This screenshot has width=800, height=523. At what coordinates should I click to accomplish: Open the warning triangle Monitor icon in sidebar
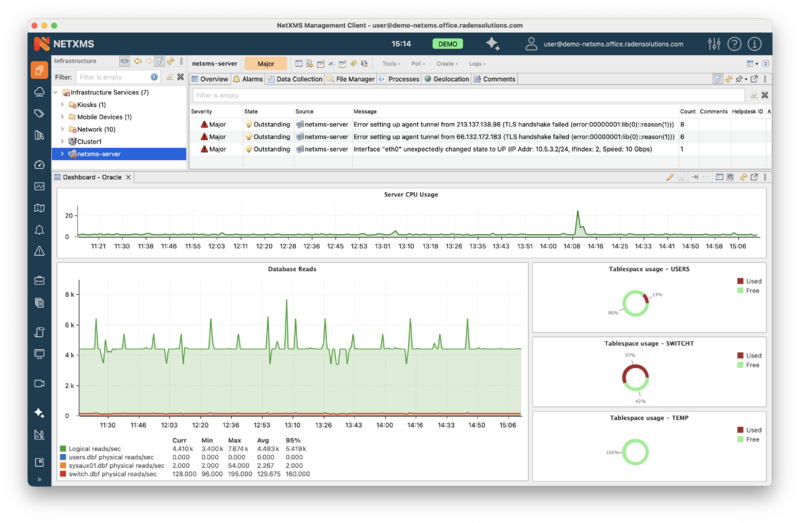coord(39,251)
